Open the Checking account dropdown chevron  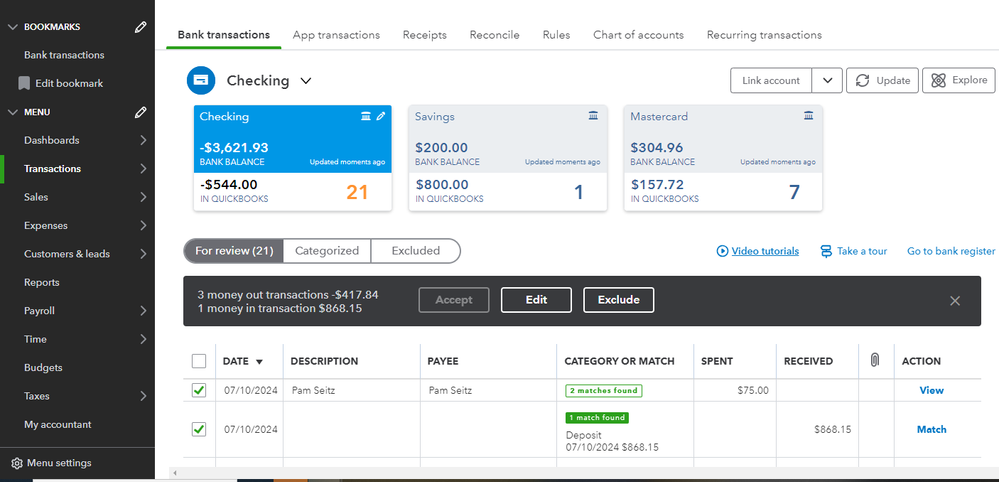click(306, 81)
